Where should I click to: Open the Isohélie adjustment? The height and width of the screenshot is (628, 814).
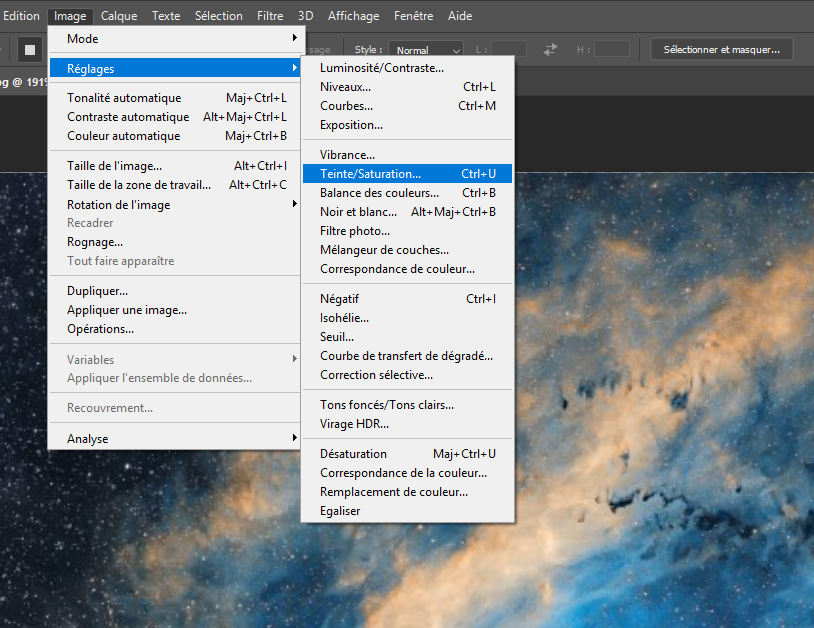(408, 318)
